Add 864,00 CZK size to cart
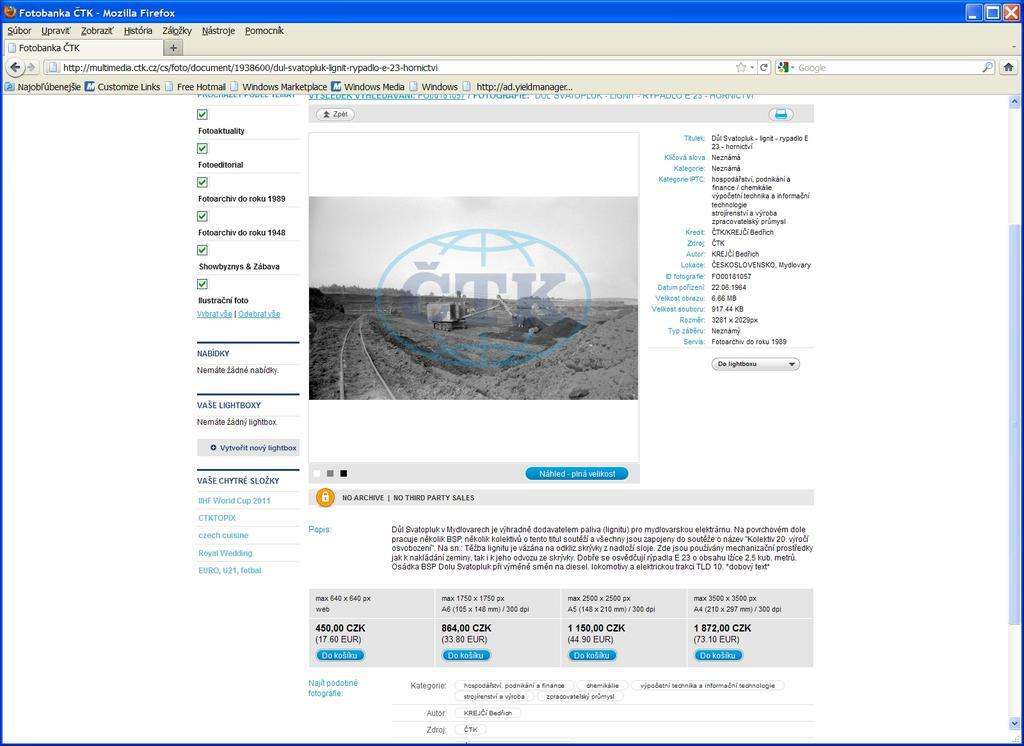The image size is (1024, 746). (x=466, y=655)
